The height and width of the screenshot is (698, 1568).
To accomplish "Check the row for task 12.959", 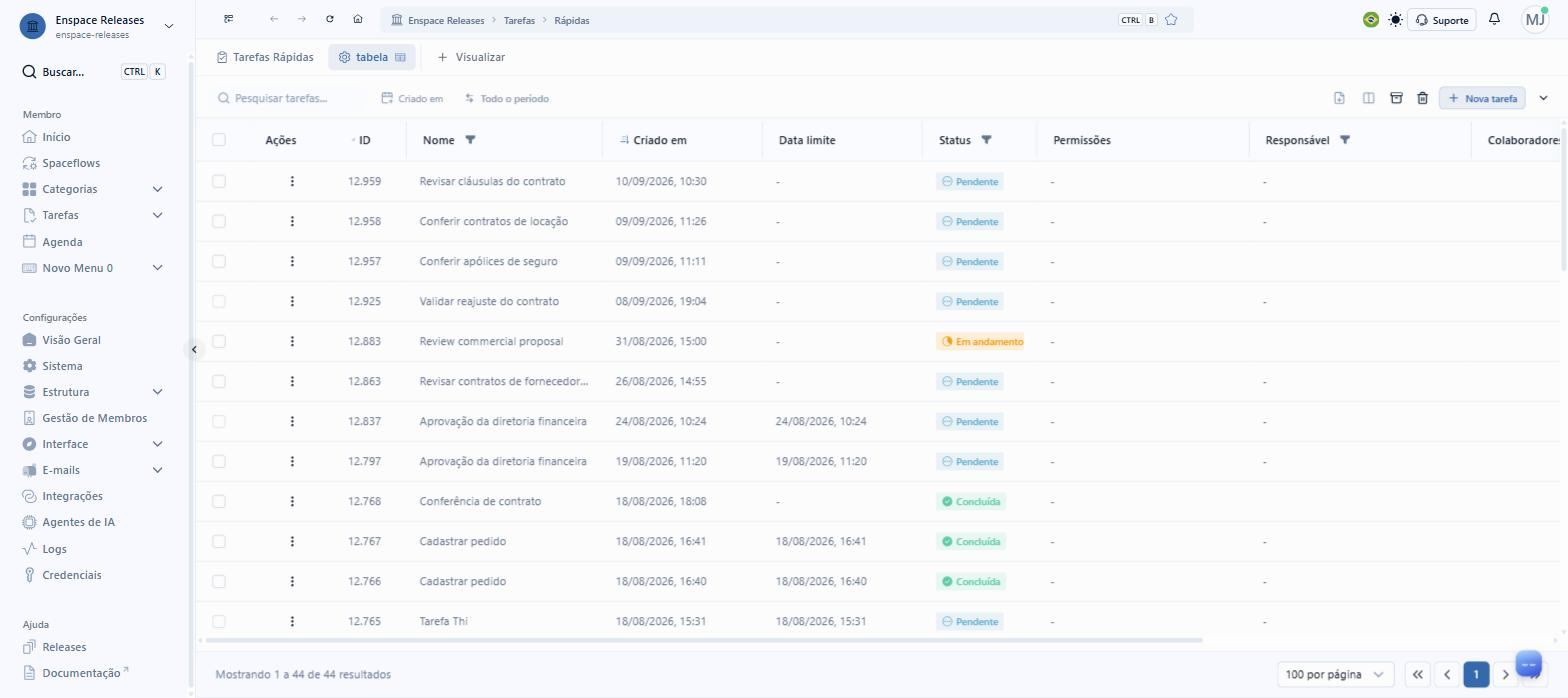I will click(219, 181).
